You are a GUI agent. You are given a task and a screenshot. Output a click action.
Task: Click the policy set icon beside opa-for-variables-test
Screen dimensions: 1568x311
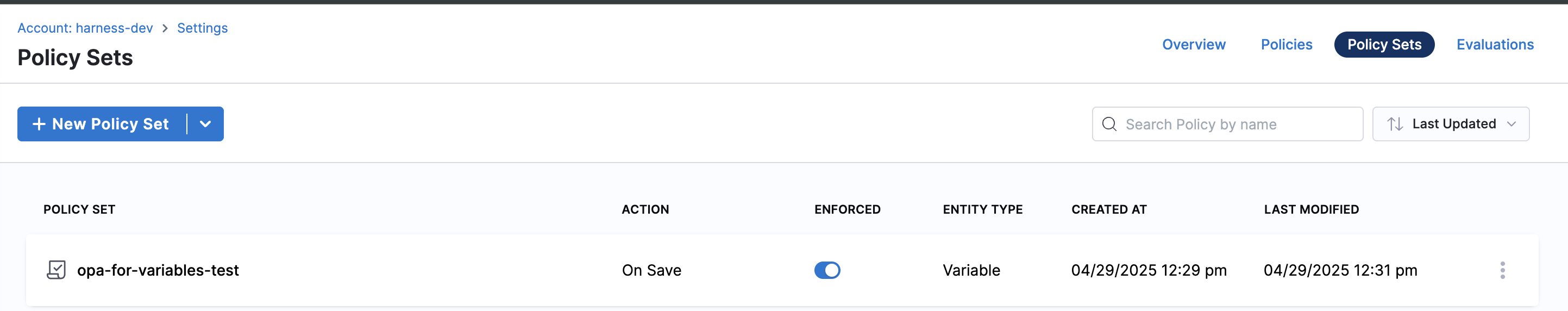click(56, 270)
